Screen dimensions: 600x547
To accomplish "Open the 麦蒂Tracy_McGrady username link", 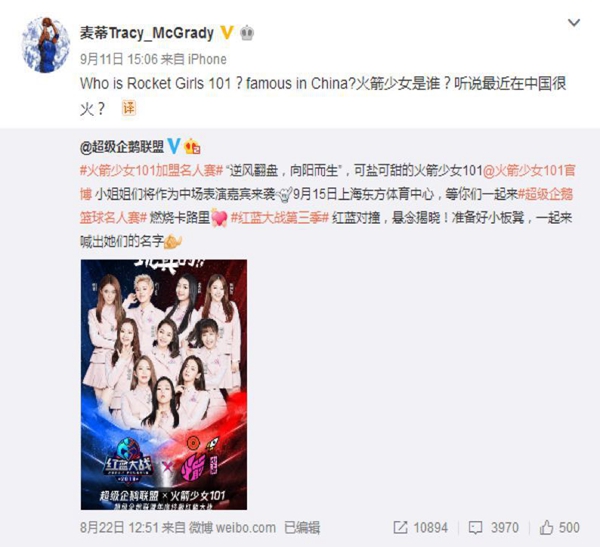I will 147,33.
